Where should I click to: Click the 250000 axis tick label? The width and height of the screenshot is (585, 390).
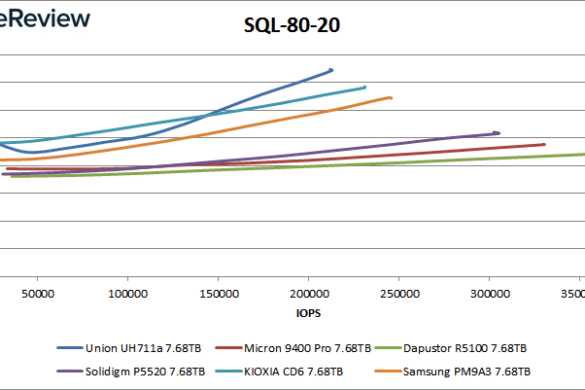coord(400,294)
